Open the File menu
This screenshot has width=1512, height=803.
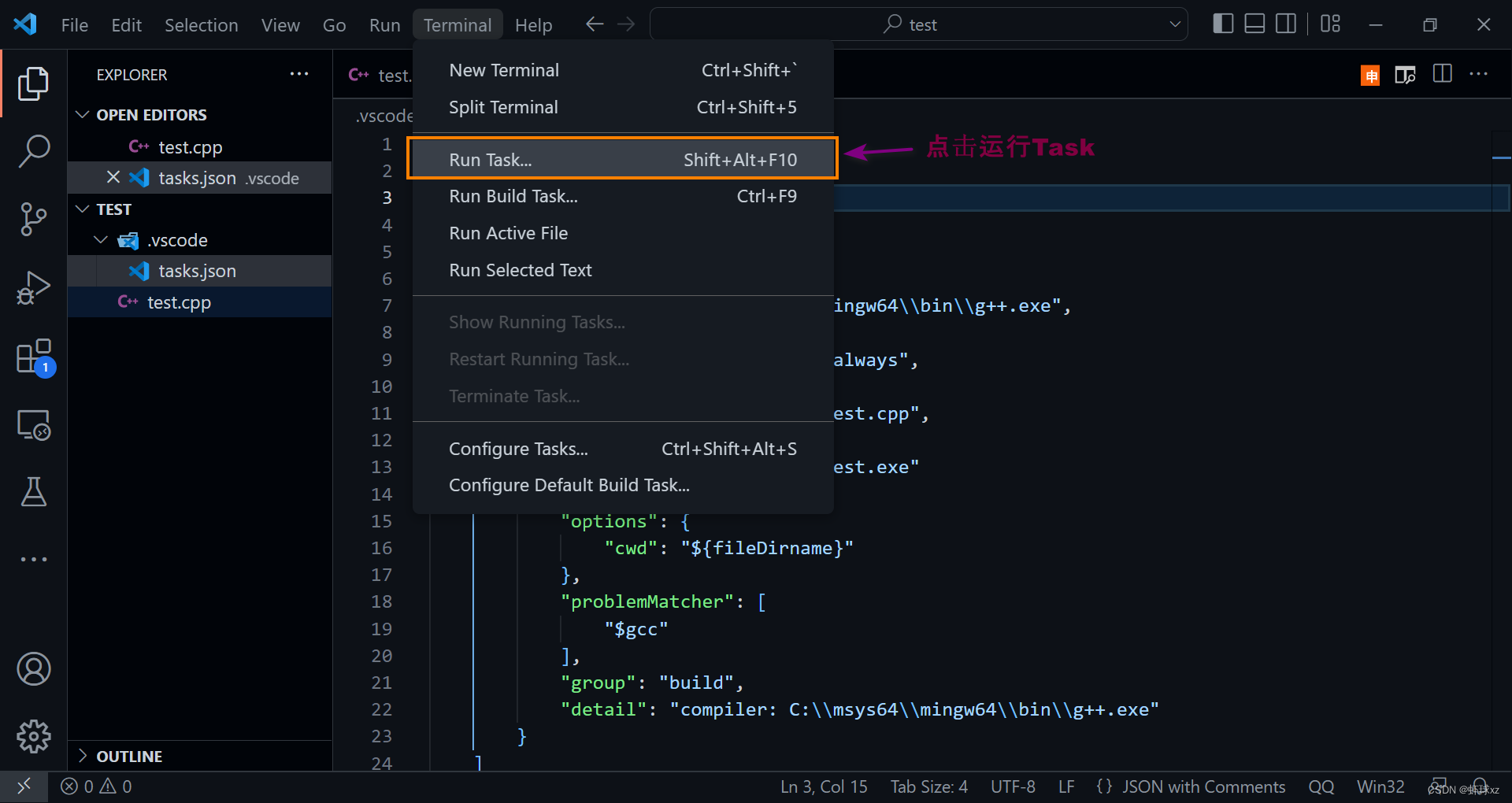pos(75,25)
